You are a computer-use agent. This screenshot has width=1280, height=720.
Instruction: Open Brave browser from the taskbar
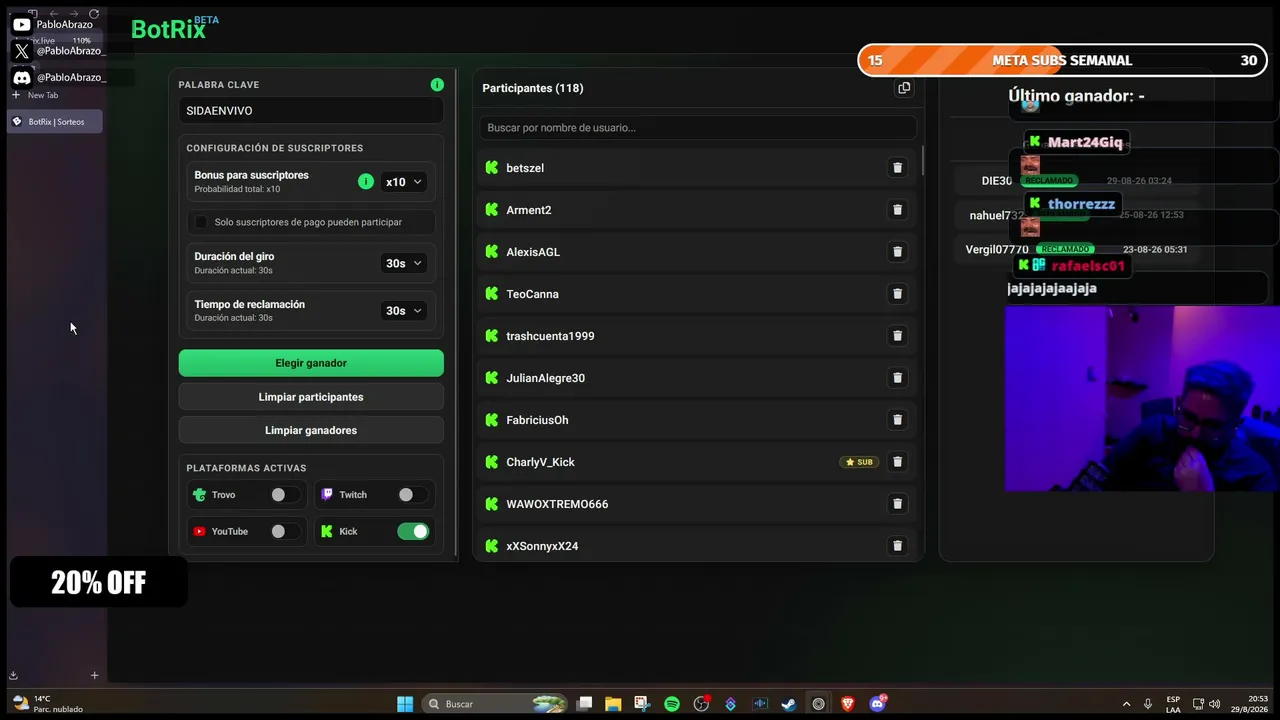tap(848, 704)
